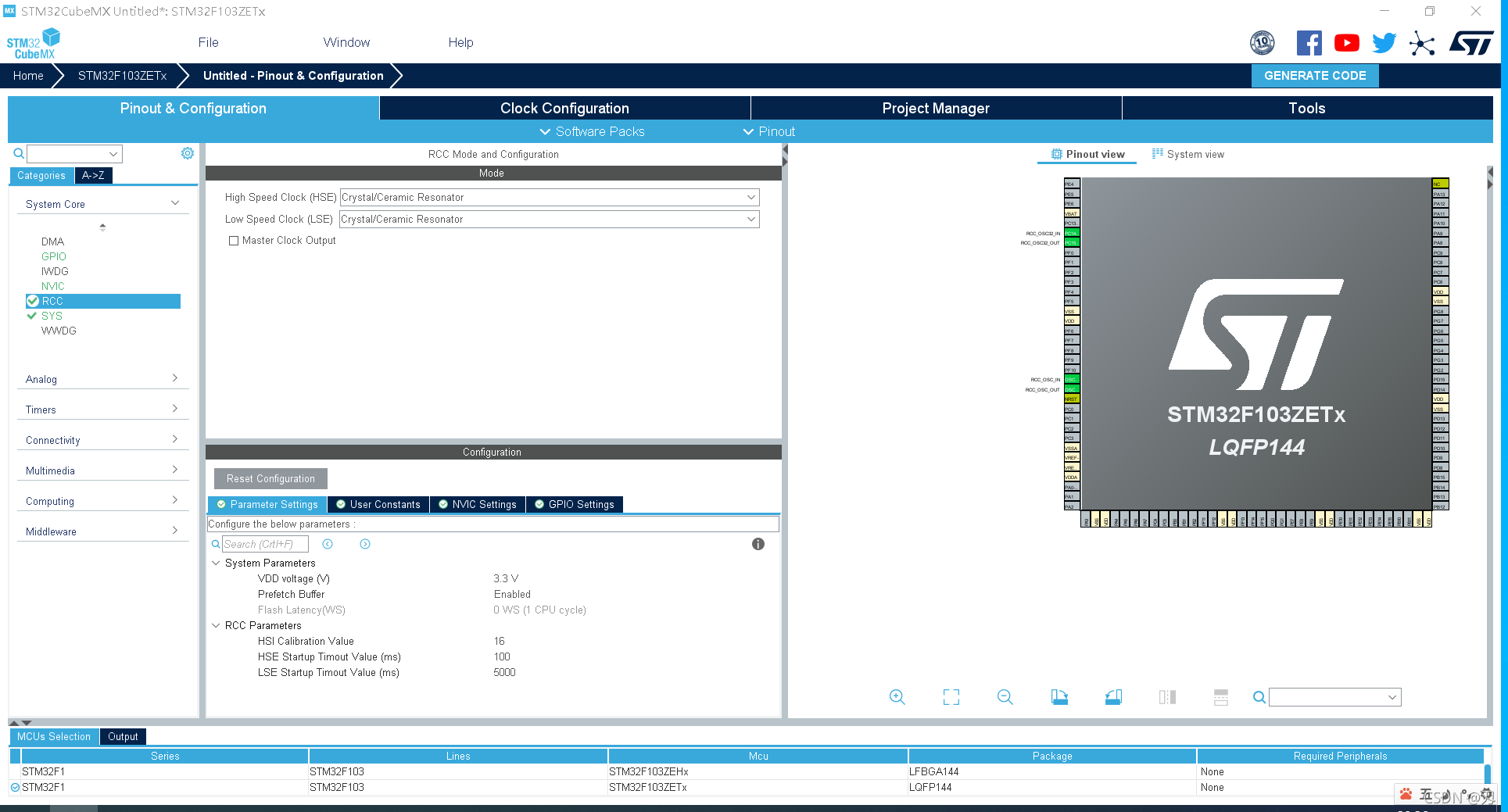Select NVIC in System Core list
This screenshot has width=1508, height=812.
tap(53, 286)
